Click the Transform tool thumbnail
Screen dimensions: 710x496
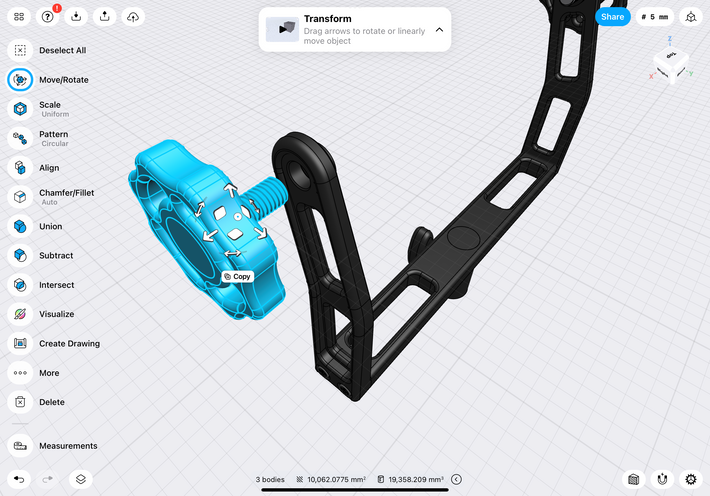coord(282,29)
